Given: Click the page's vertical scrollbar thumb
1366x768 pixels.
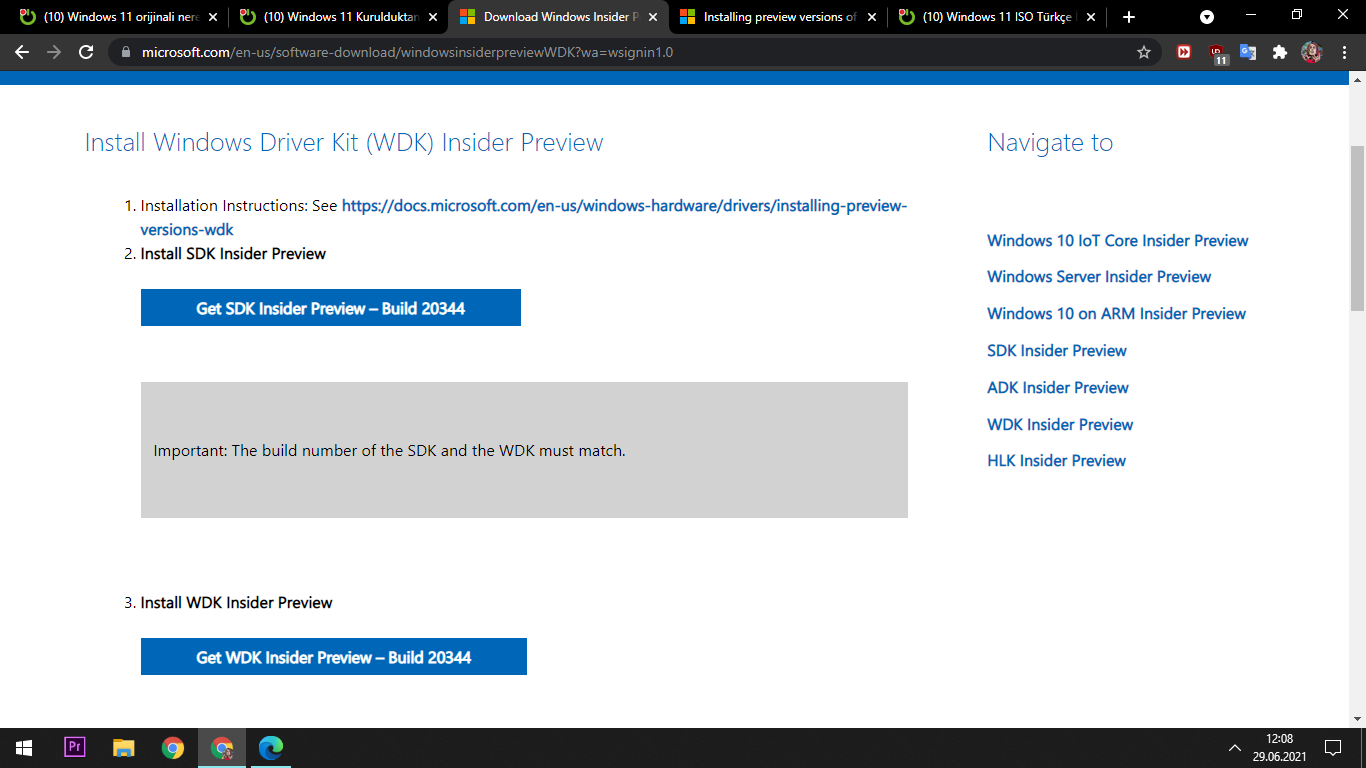Looking at the screenshot, I should click(1357, 227).
